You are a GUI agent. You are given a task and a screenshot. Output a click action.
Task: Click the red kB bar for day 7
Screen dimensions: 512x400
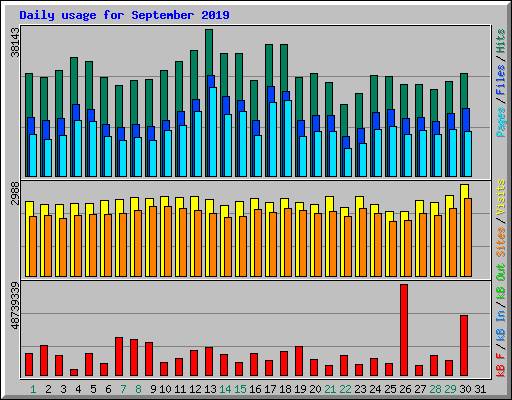tap(119, 357)
